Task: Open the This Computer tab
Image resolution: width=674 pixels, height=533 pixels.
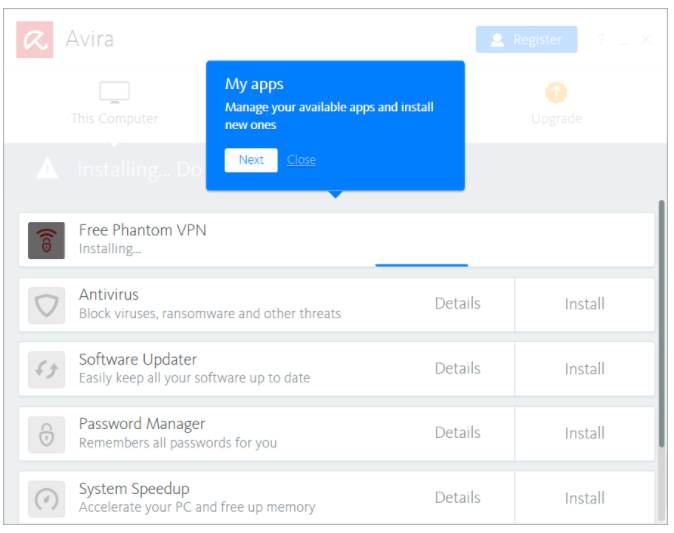Action: coord(114,104)
